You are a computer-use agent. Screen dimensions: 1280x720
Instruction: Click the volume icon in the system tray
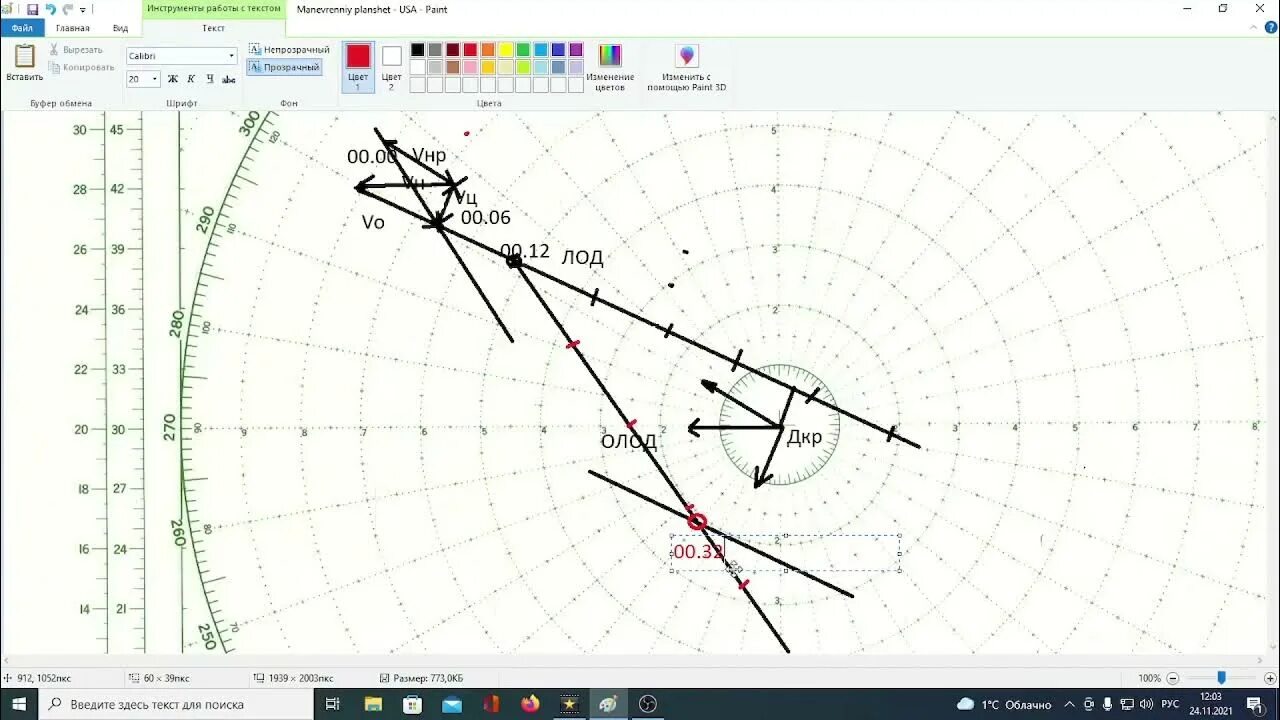[1145, 704]
